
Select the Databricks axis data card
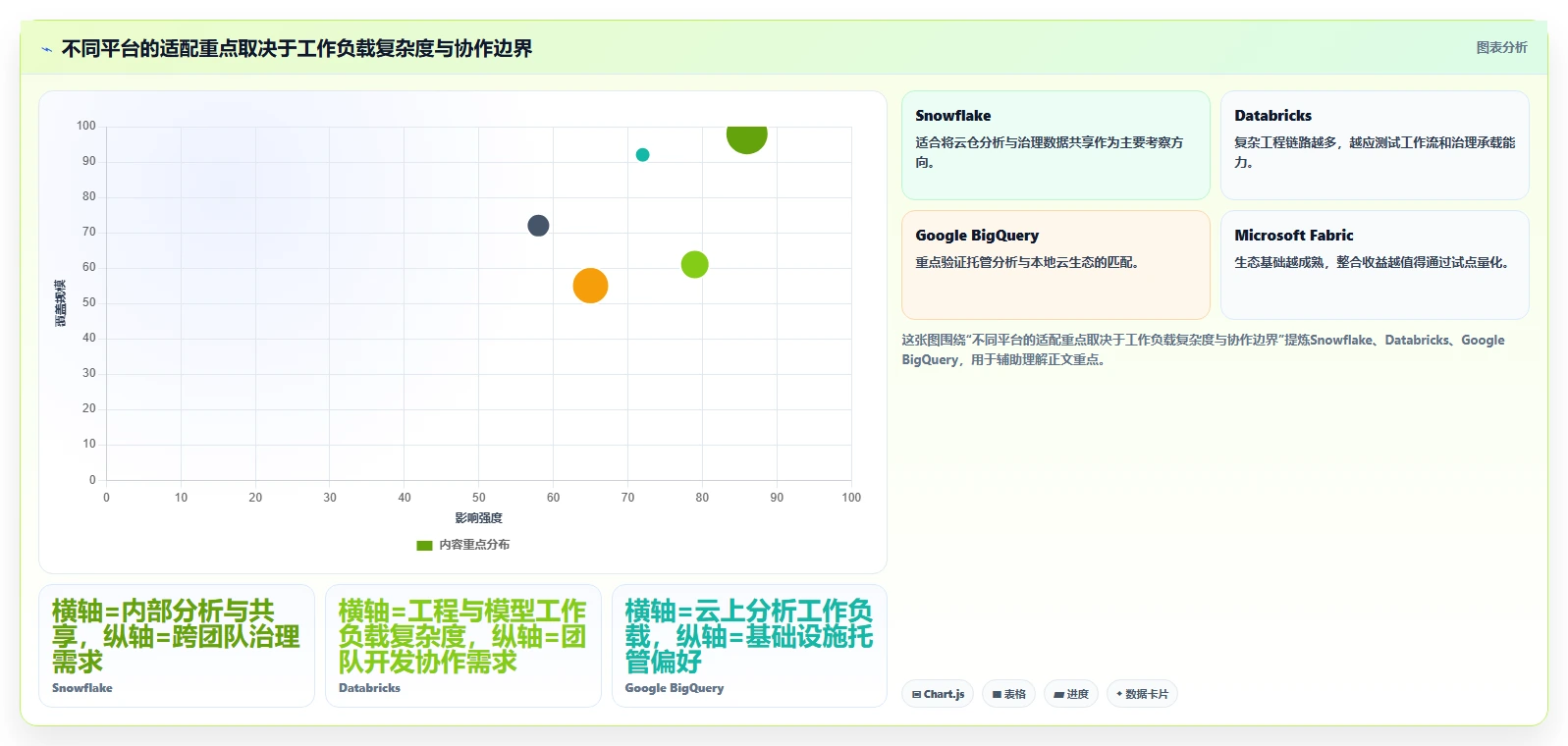[463, 646]
